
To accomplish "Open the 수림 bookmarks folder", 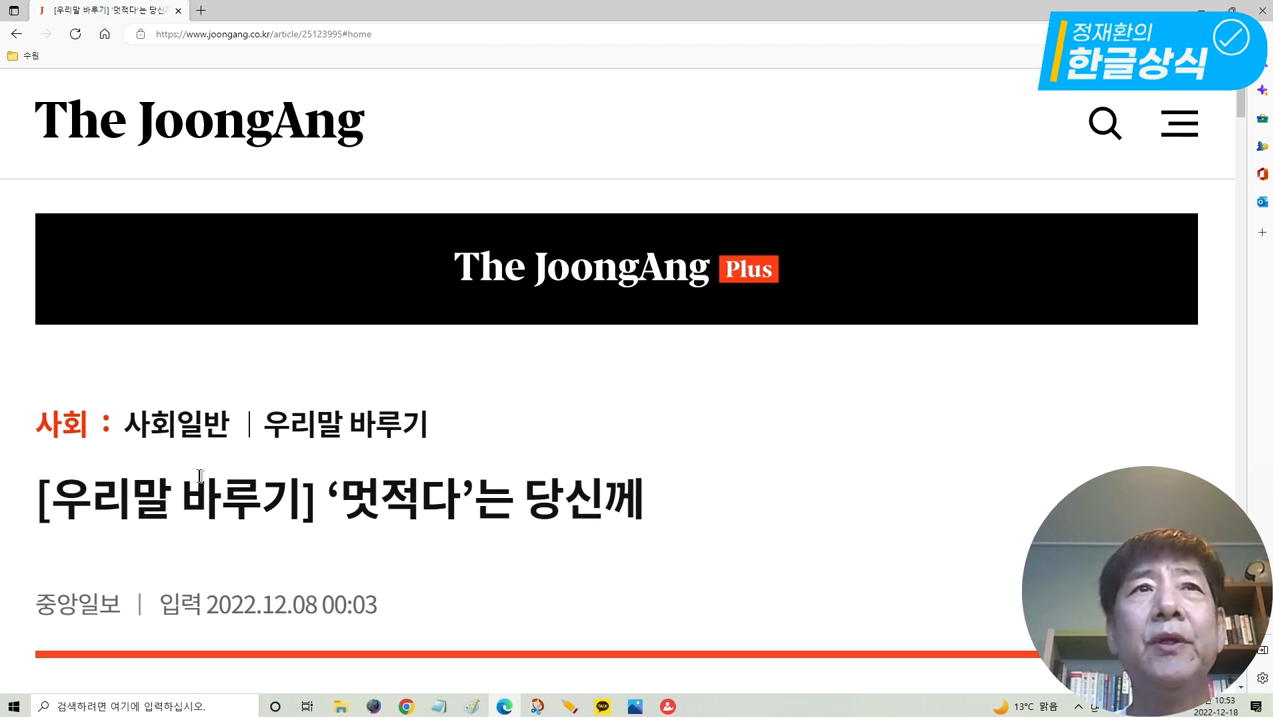I will pos(23,56).
